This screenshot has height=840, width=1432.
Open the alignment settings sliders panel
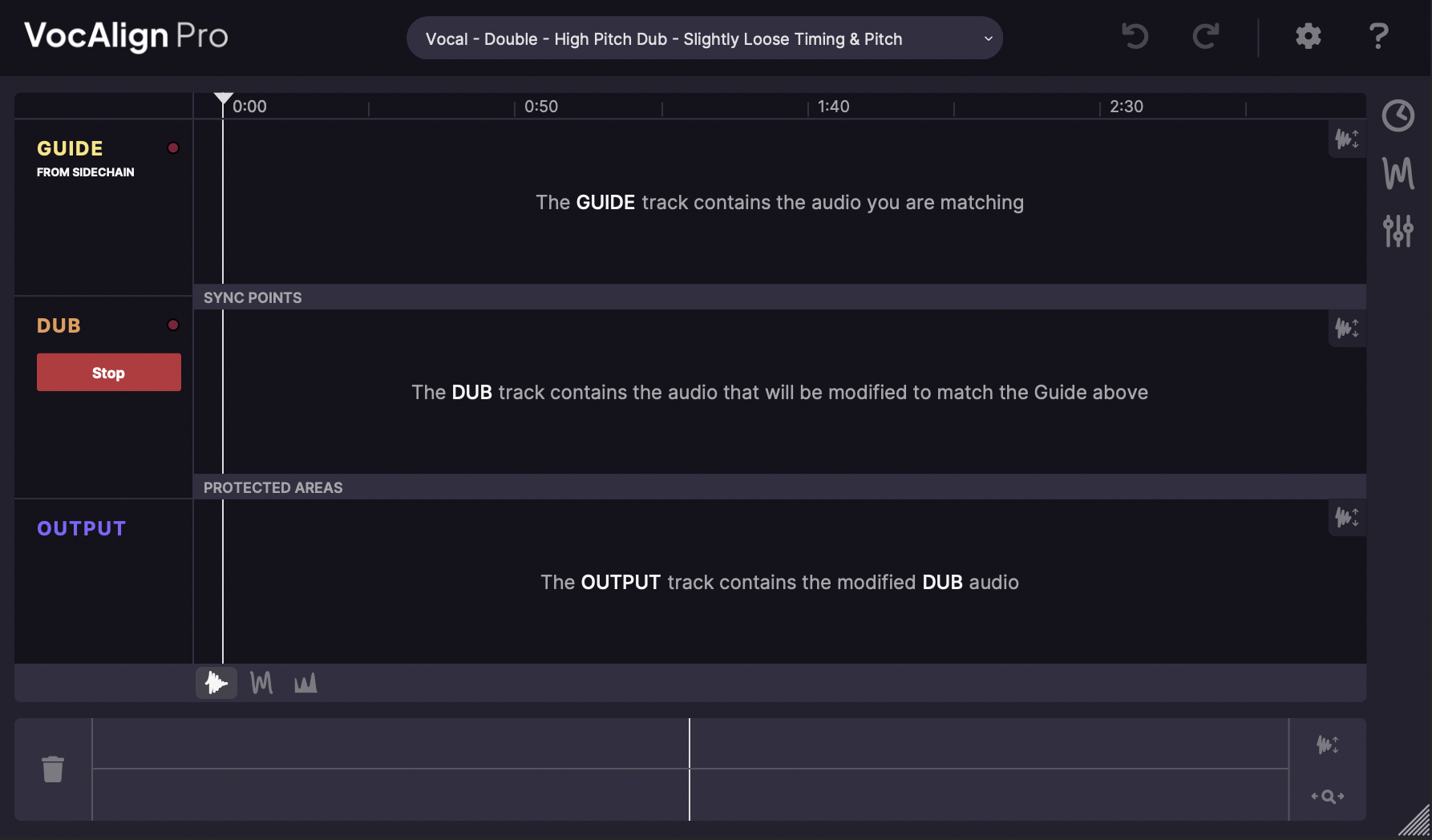coord(1398,231)
